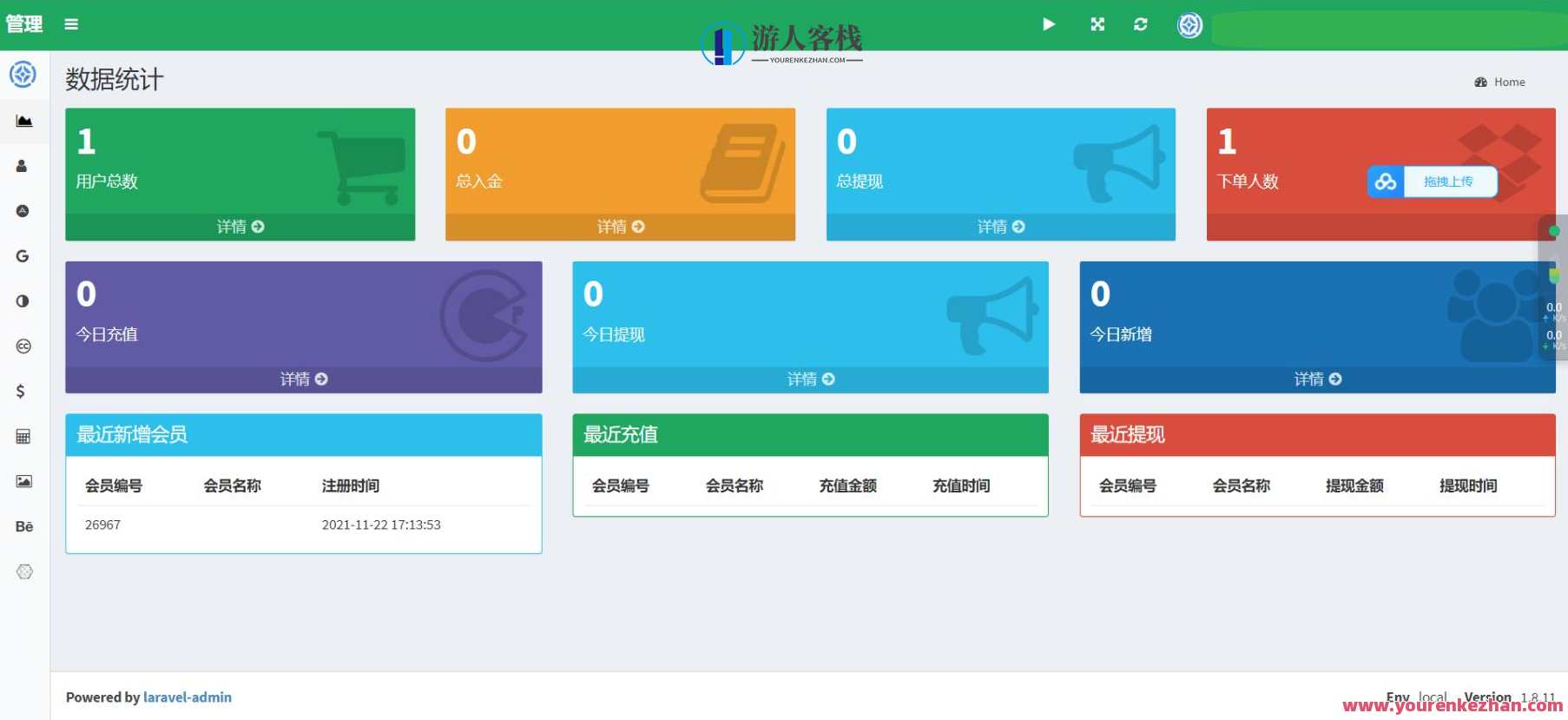Select the half-circle adjust sidebar icon
Screen dimensions: 1568x720
coord(23,301)
